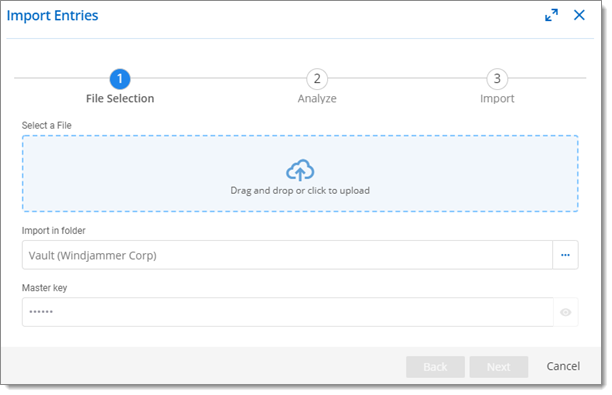612x395 pixels.
Task: Toggle master key visibility with the eye icon
Action: [x=566, y=312]
